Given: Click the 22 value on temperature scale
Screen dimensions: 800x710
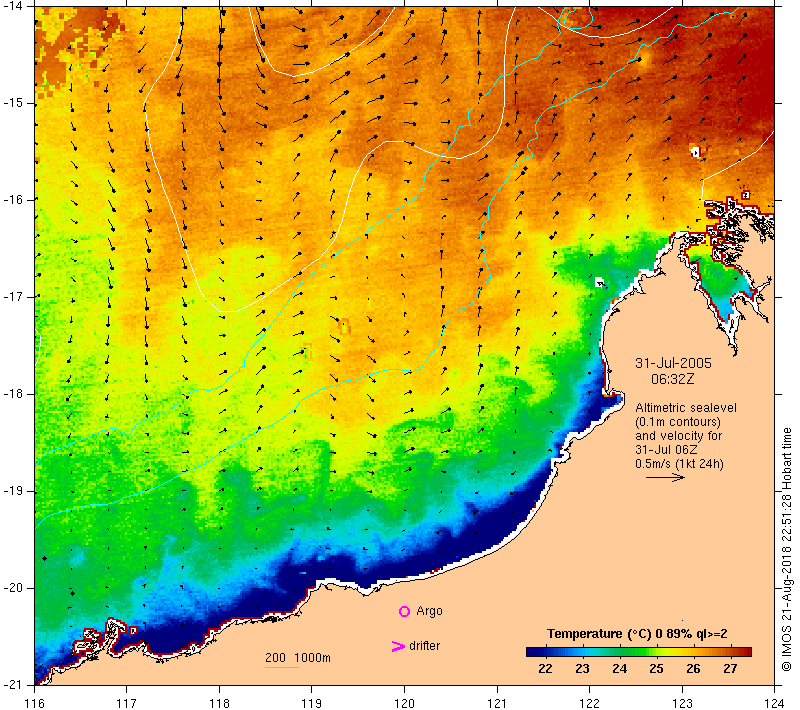Looking at the screenshot, I should [x=545, y=669].
